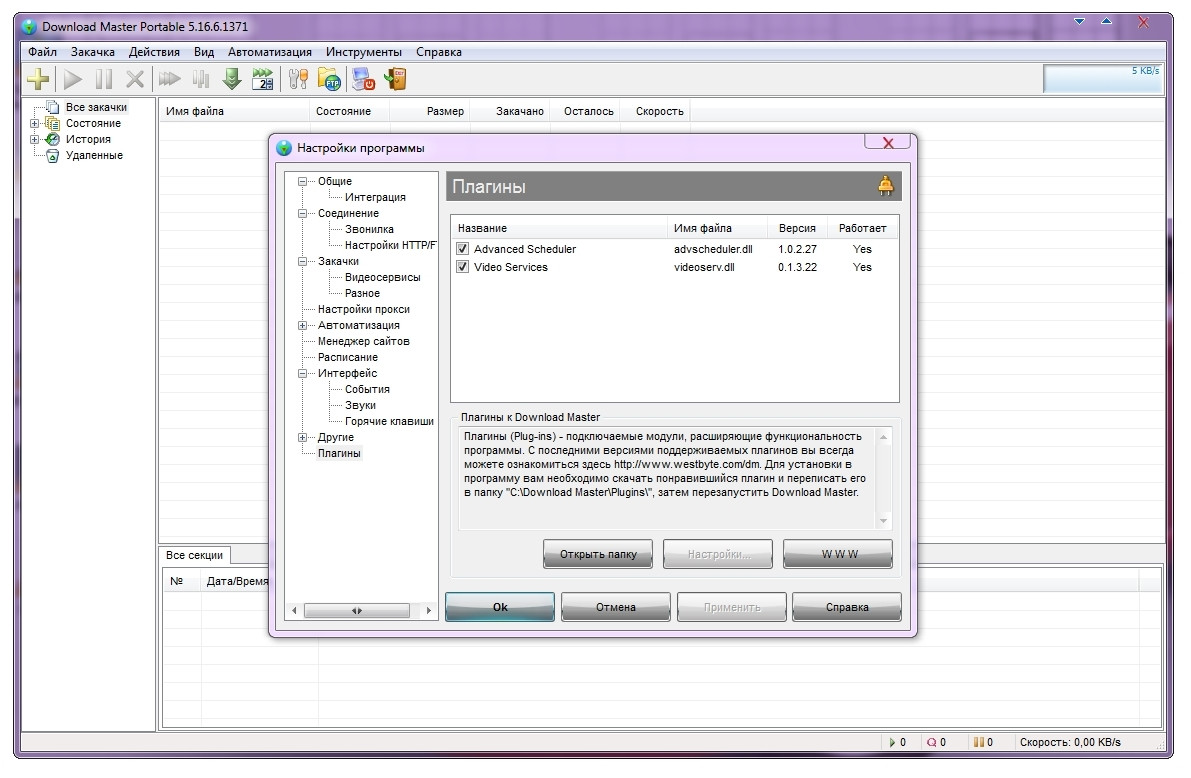Open the FTP Explorer folder icon
Screen dimensions: 1191x778
tap(330, 79)
